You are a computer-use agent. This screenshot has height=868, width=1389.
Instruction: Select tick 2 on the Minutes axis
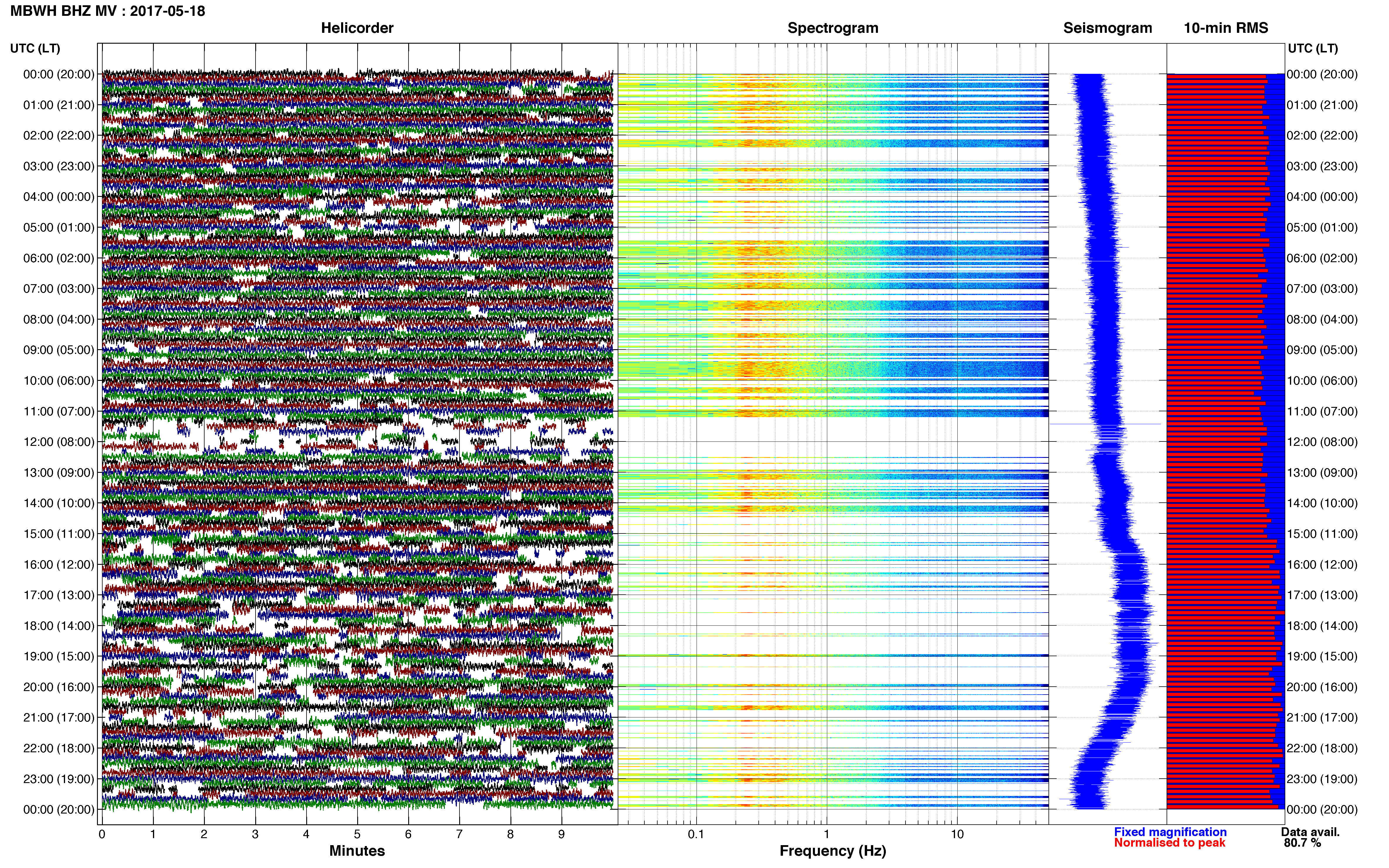pos(204,835)
